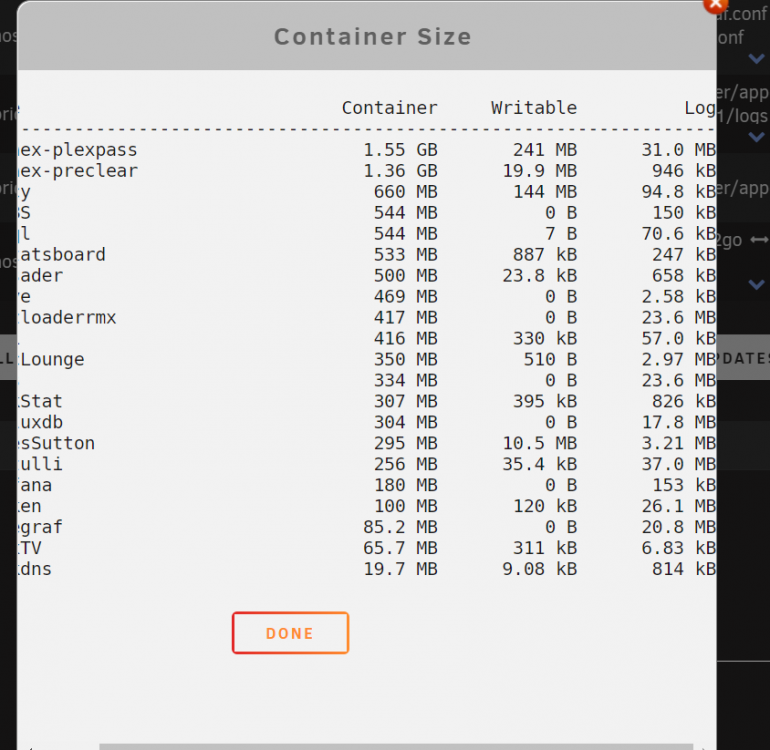This screenshot has width=770, height=750.
Task: Click the '887 kB' writable value
Action: [x=545, y=254]
